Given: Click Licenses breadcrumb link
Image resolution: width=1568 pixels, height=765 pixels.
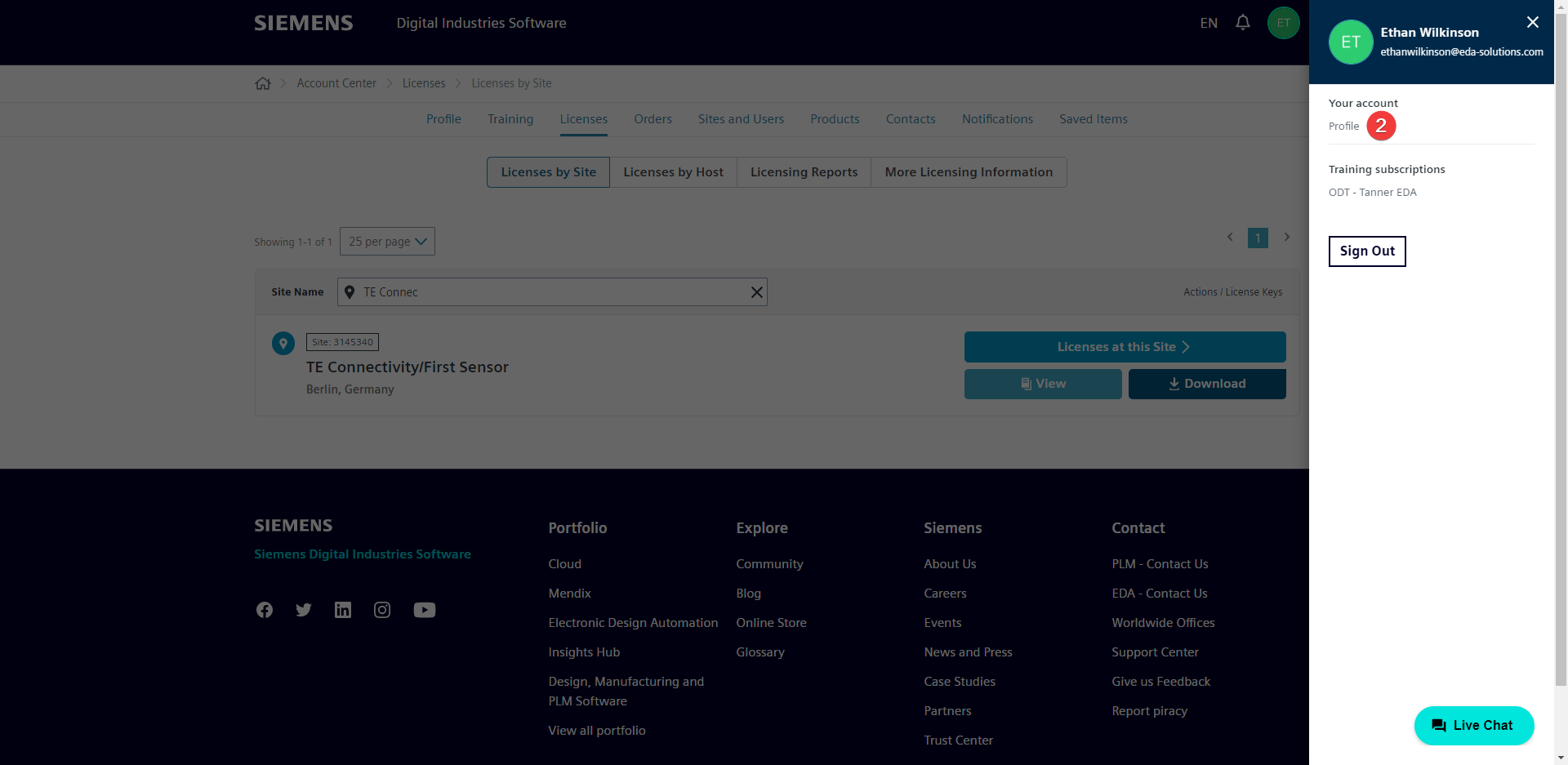Looking at the screenshot, I should (424, 83).
